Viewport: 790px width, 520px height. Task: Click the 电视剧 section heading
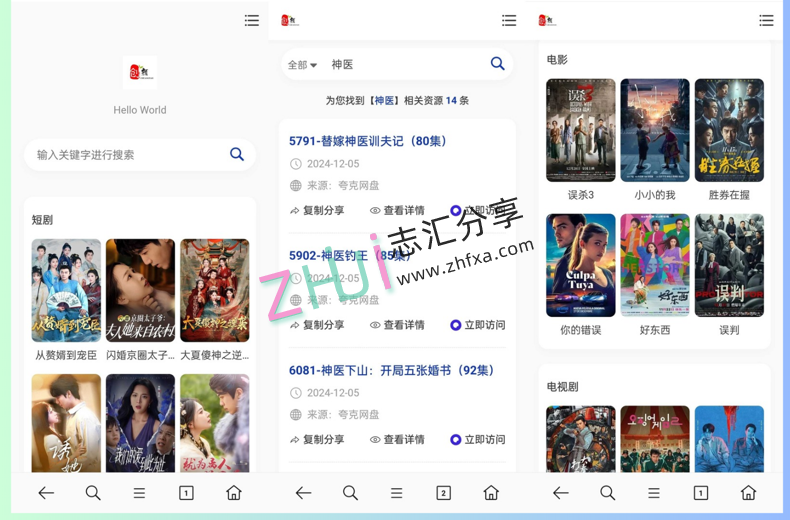pos(562,386)
